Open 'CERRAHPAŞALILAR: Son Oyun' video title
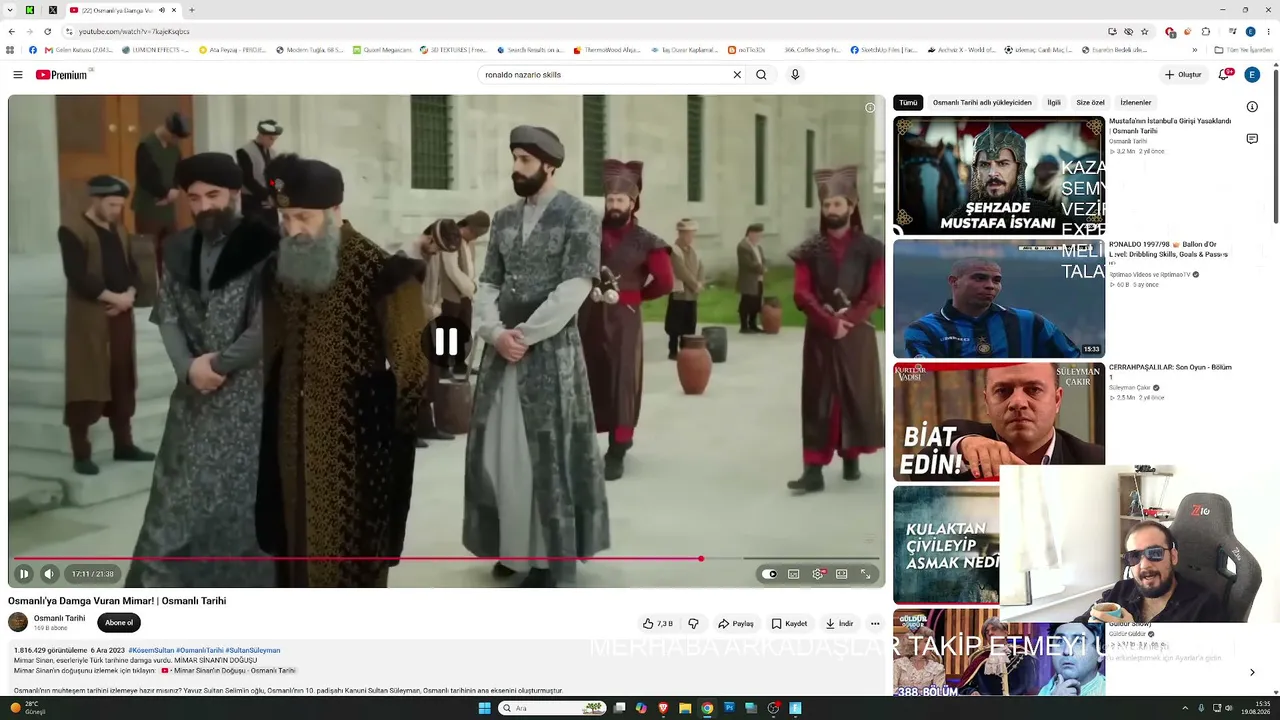The height and width of the screenshot is (720, 1280). (x=1170, y=372)
